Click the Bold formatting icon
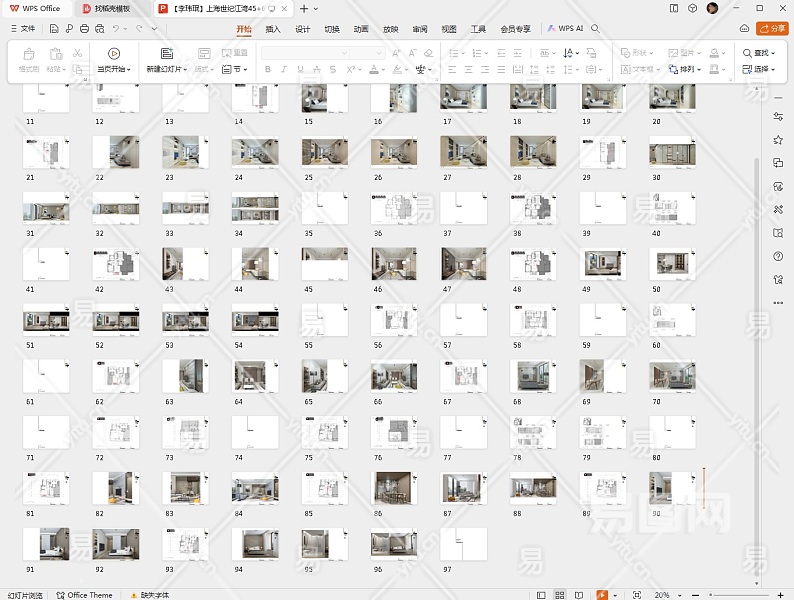Viewport: 794px width, 600px height. coord(268,70)
